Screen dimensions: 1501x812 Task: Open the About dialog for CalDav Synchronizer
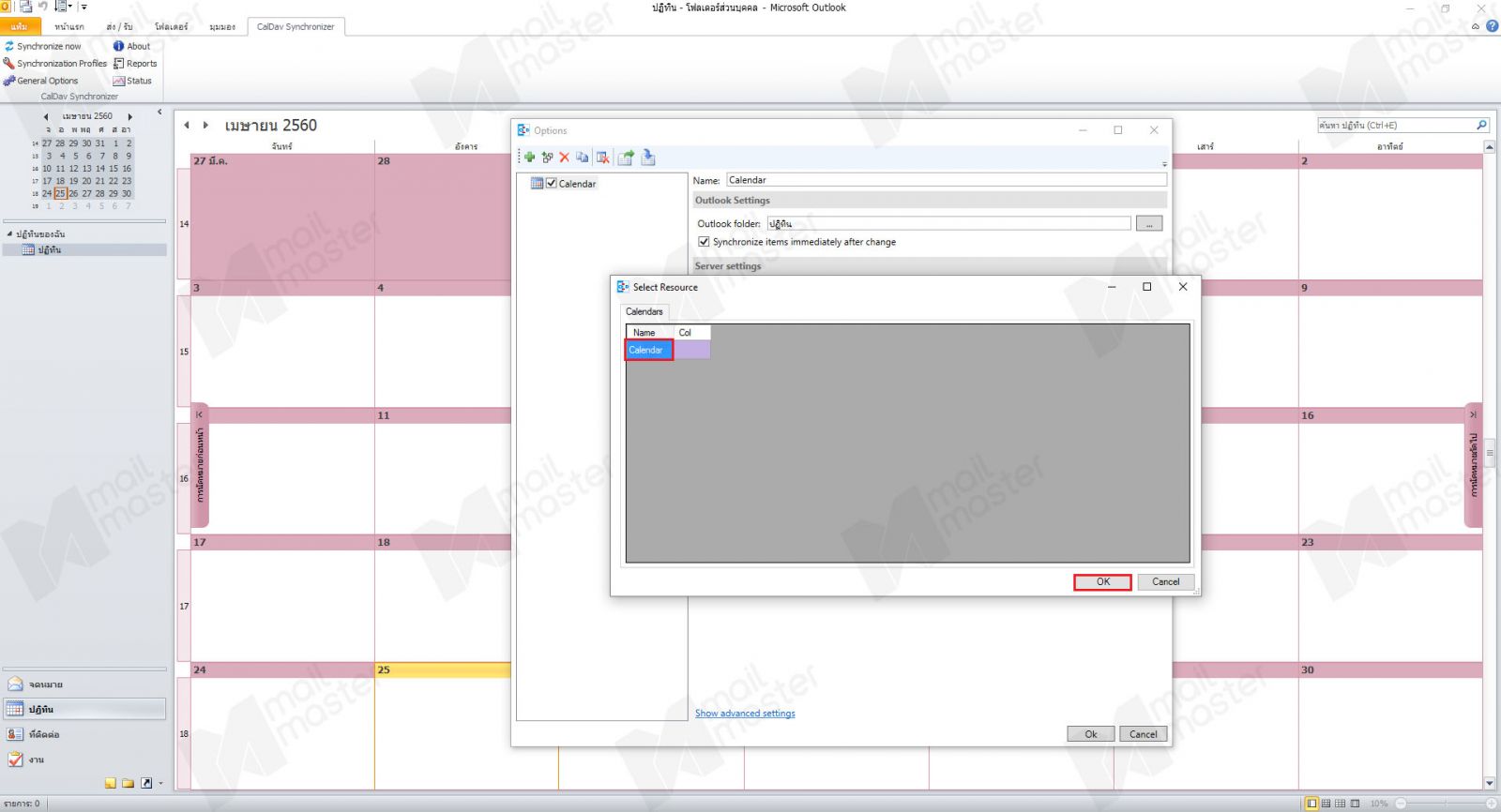pos(131,46)
